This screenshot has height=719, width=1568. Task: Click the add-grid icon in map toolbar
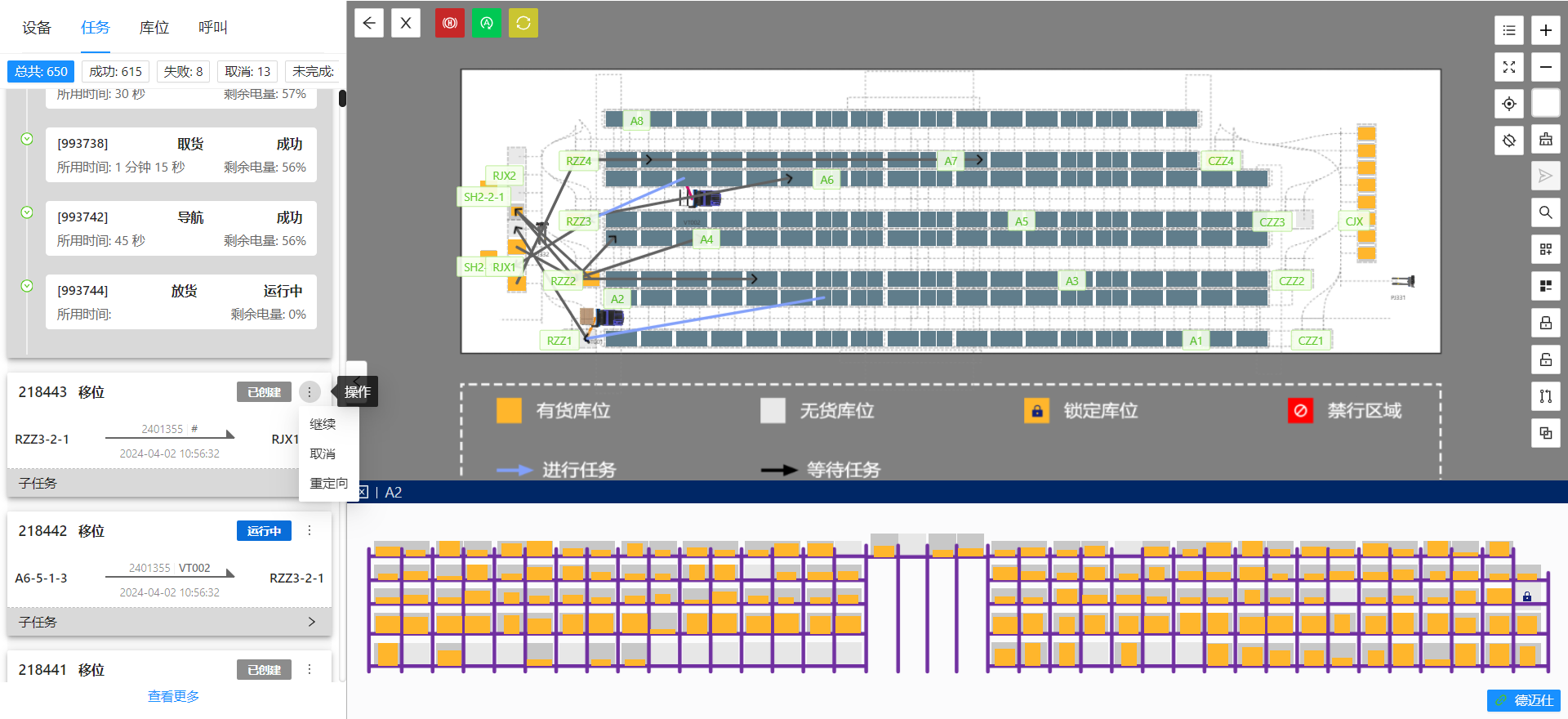coord(1546,249)
